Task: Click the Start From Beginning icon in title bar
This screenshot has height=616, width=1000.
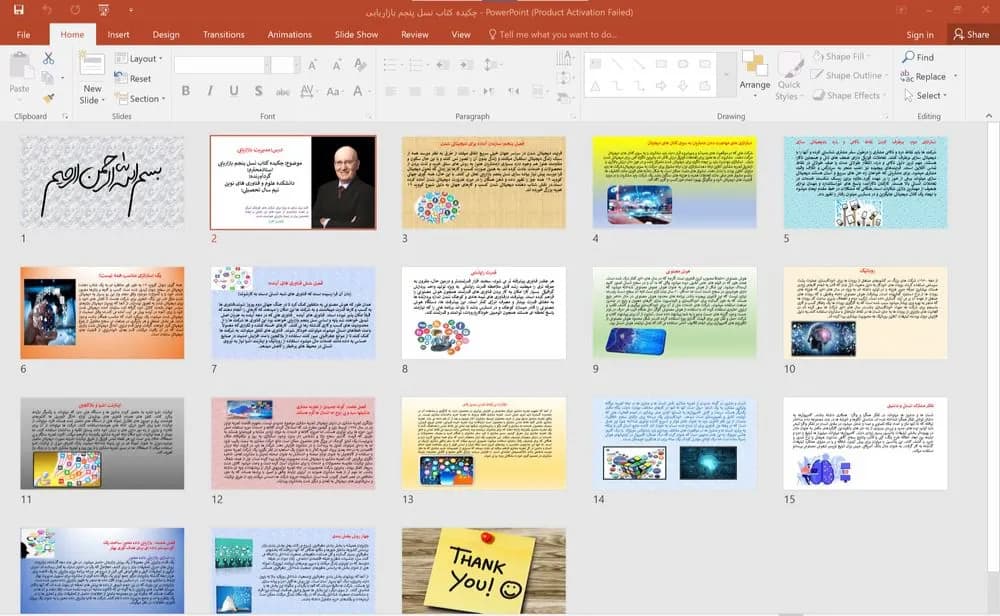Action: 103,10
